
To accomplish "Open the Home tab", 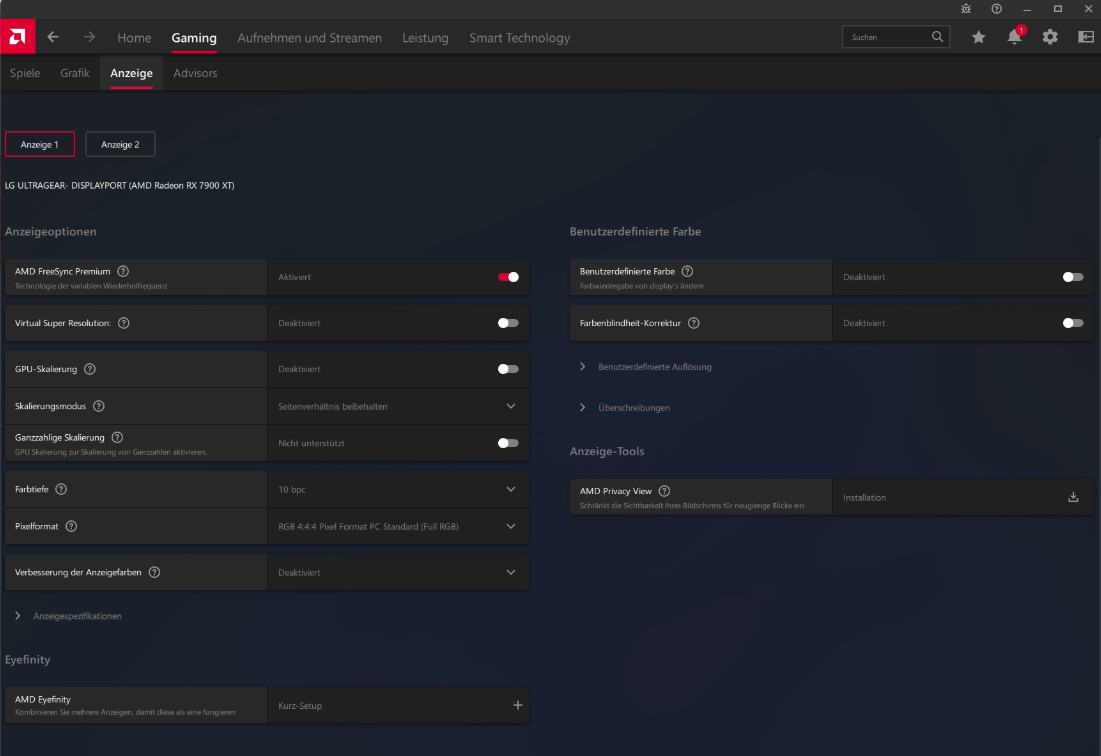I will [134, 38].
